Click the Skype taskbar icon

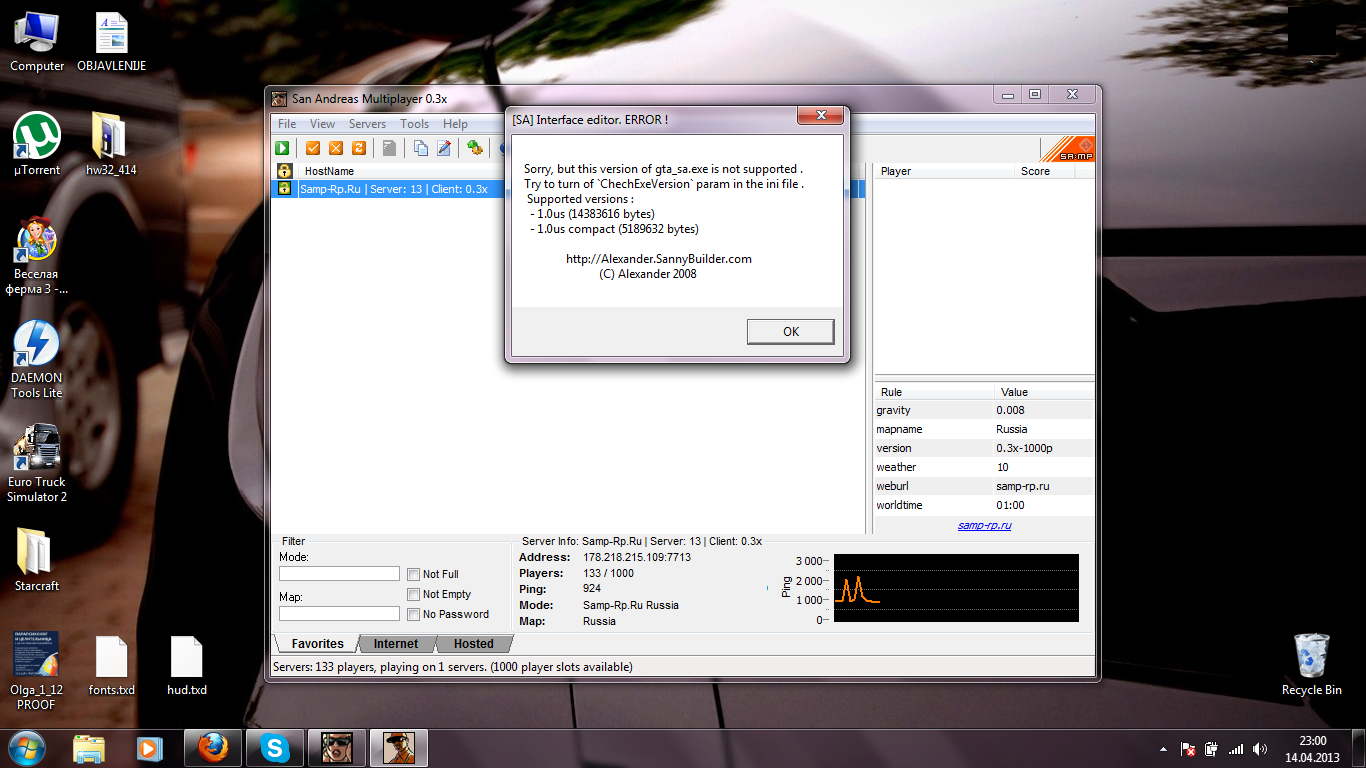click(x=275, y=748)
